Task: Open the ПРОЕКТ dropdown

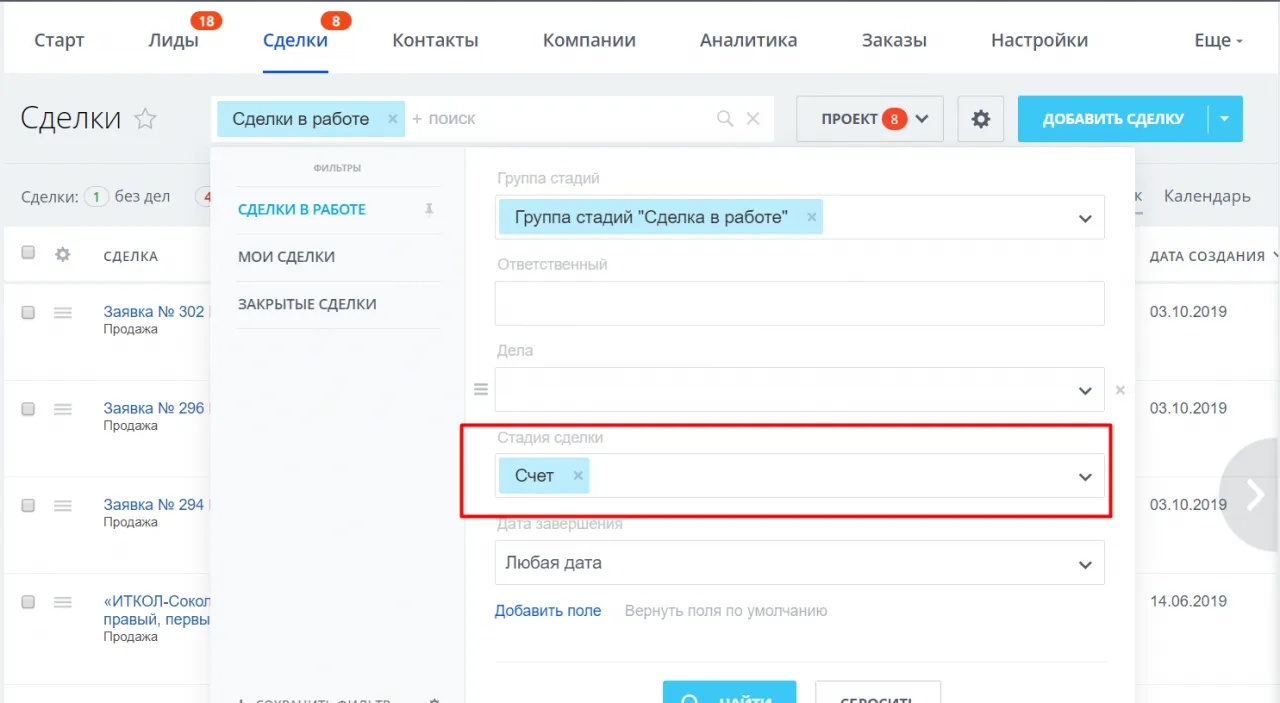Action: pyautogui.click(x=869, y=118)
